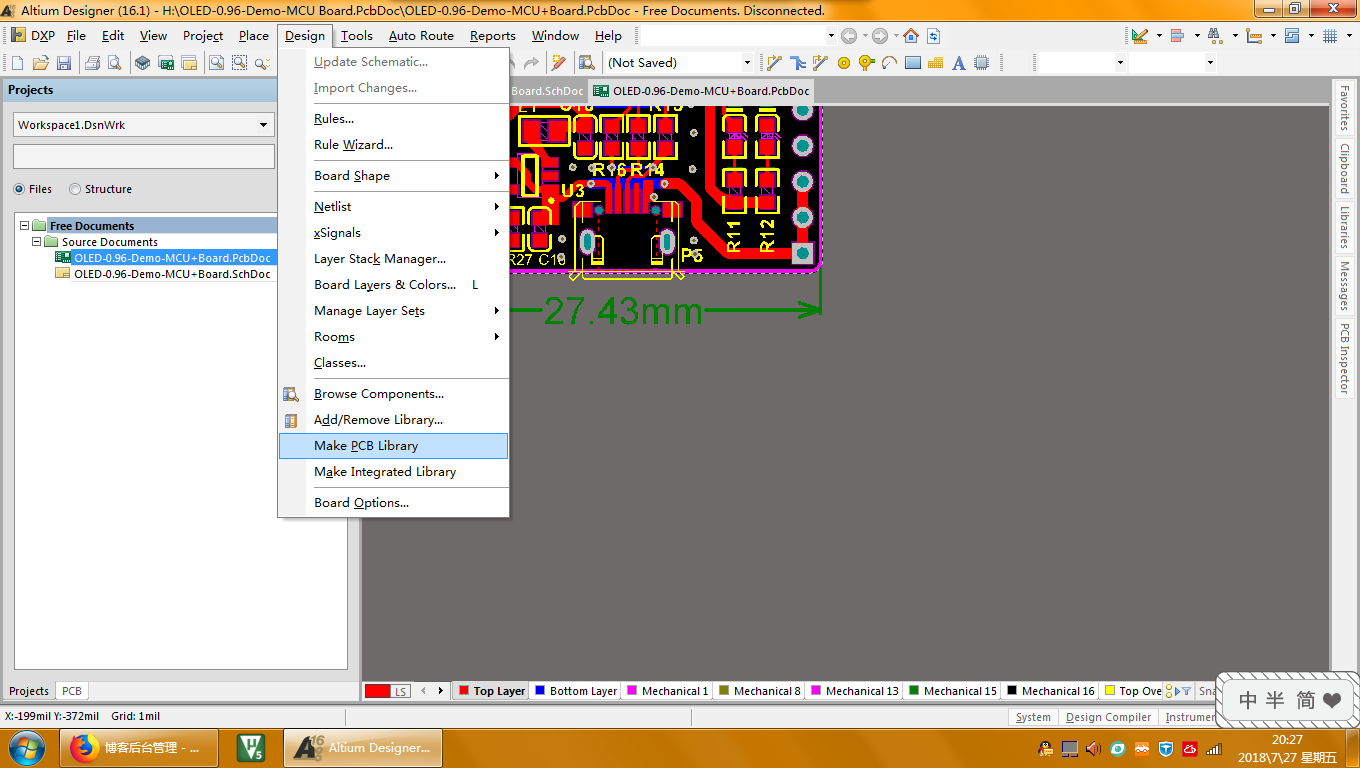Open the DXP system menu
Image resolution: width=1360 pixels, height=768 pixels.
point(33,36)
